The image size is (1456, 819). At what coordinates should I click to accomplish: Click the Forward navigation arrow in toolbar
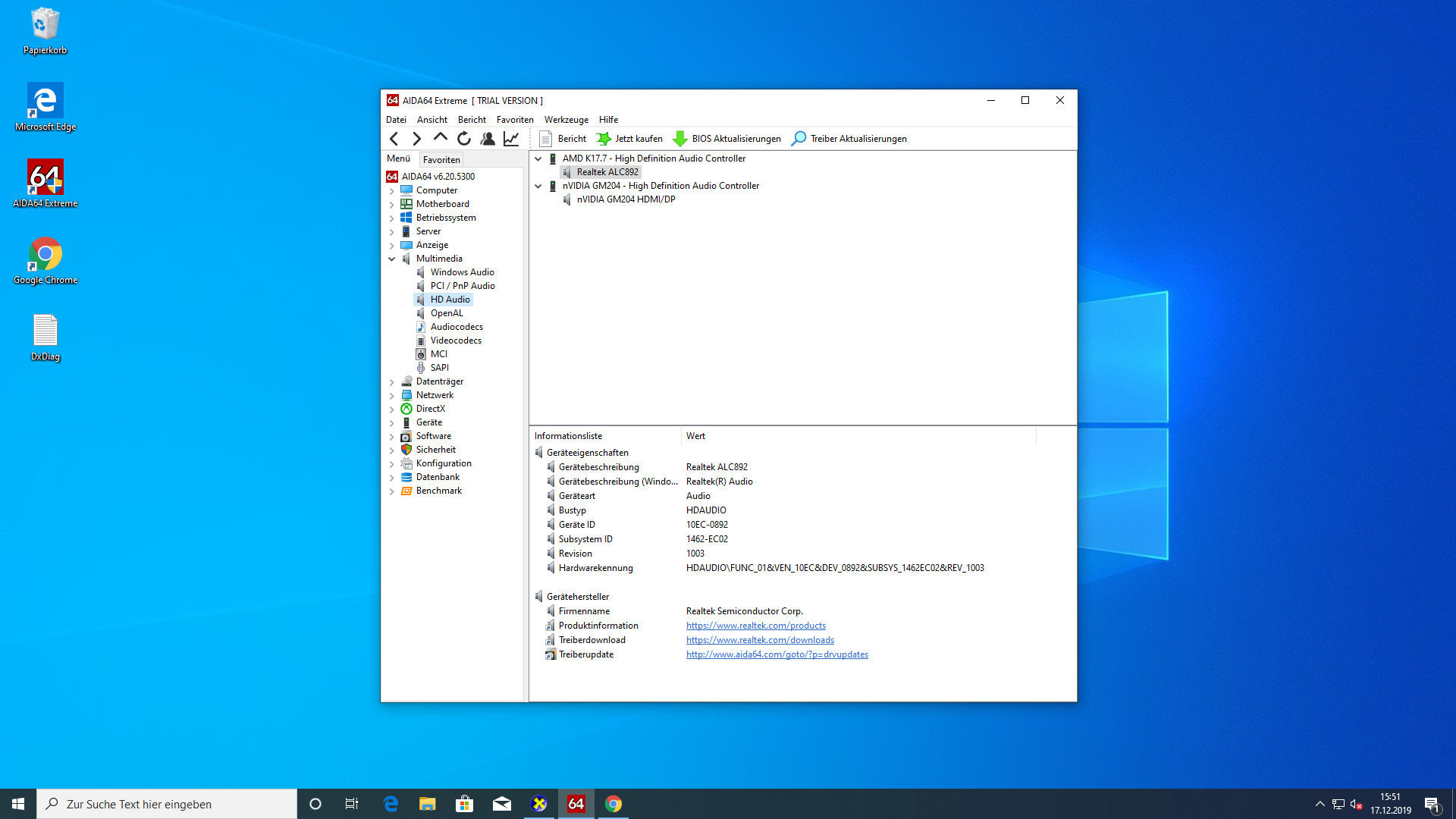point(416,138)
